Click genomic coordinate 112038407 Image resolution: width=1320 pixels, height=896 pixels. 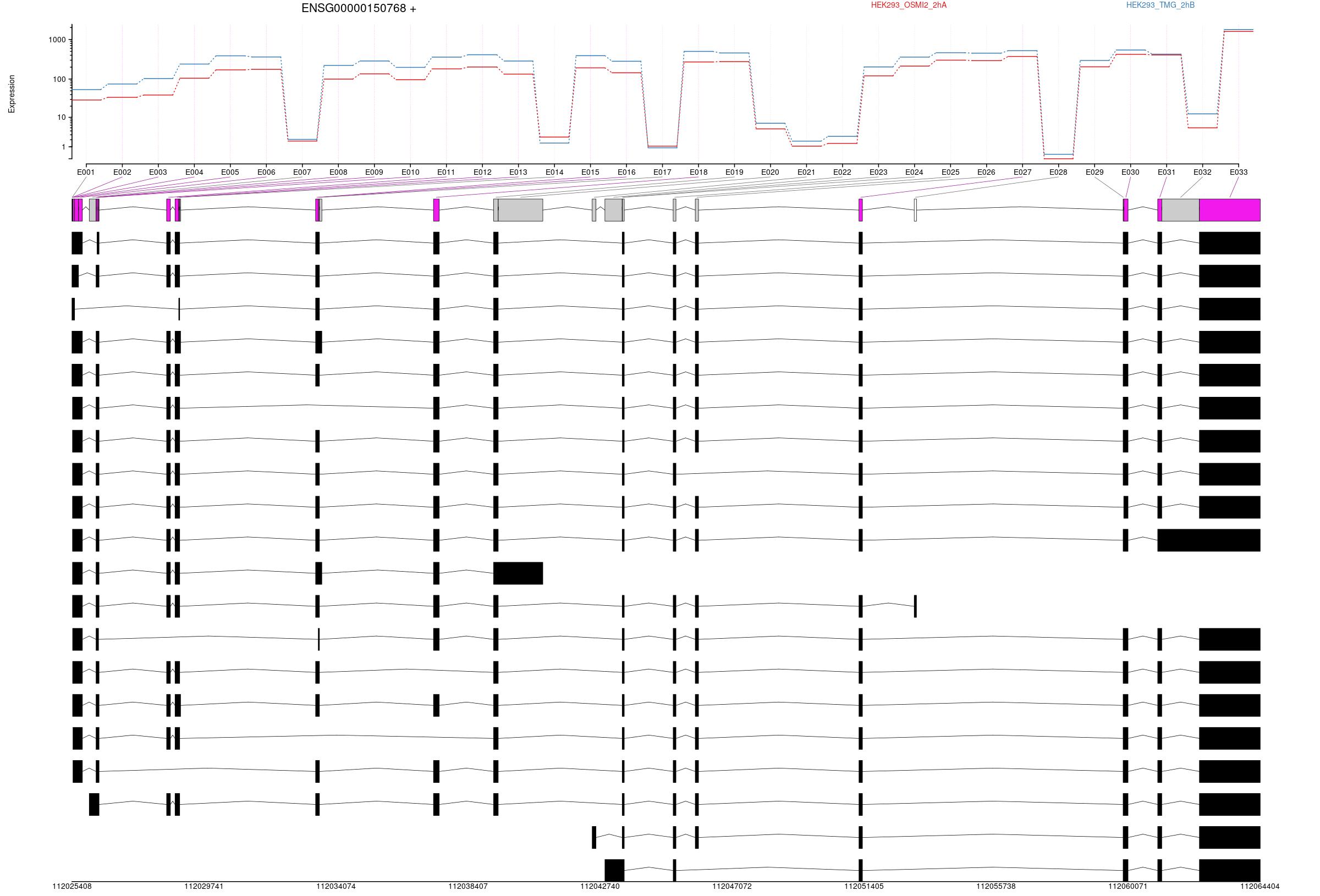[x=468, y=886]
